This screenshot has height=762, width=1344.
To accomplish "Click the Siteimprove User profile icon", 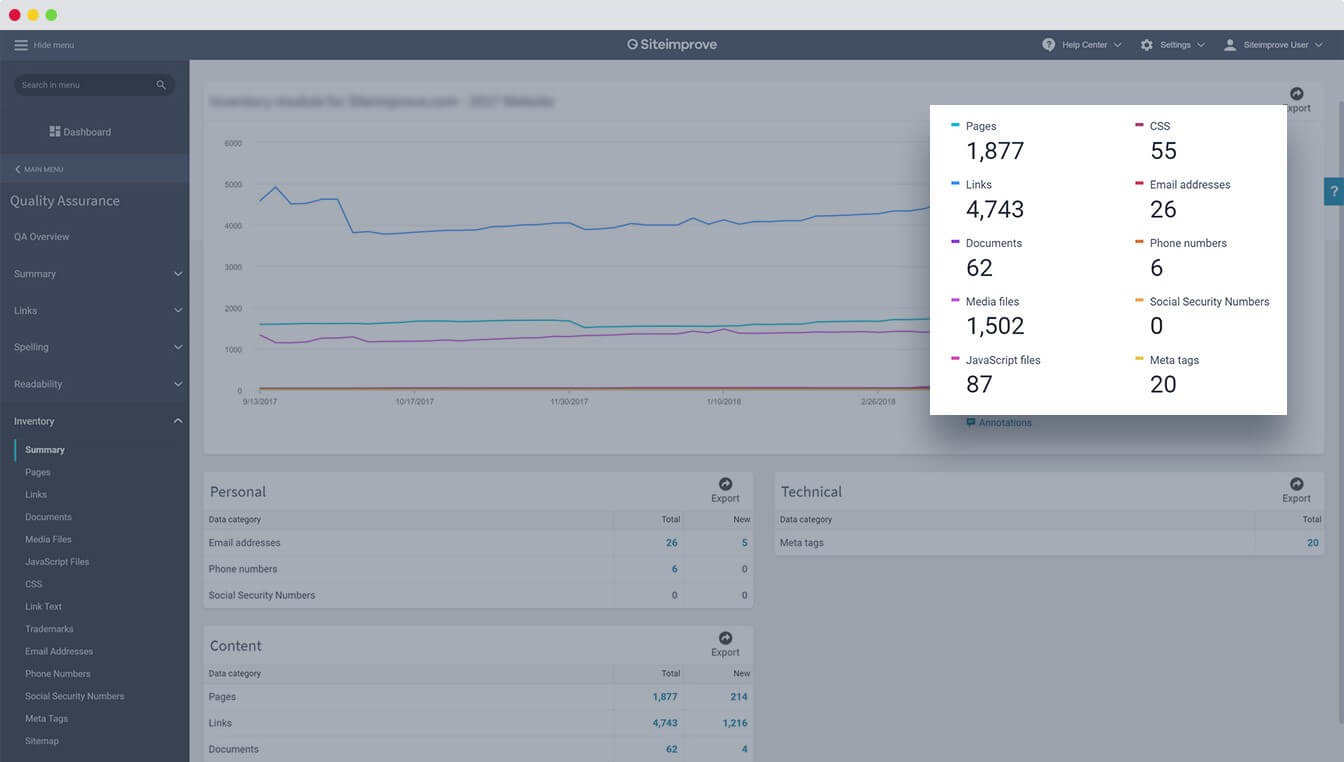I will pos(1230,45).
